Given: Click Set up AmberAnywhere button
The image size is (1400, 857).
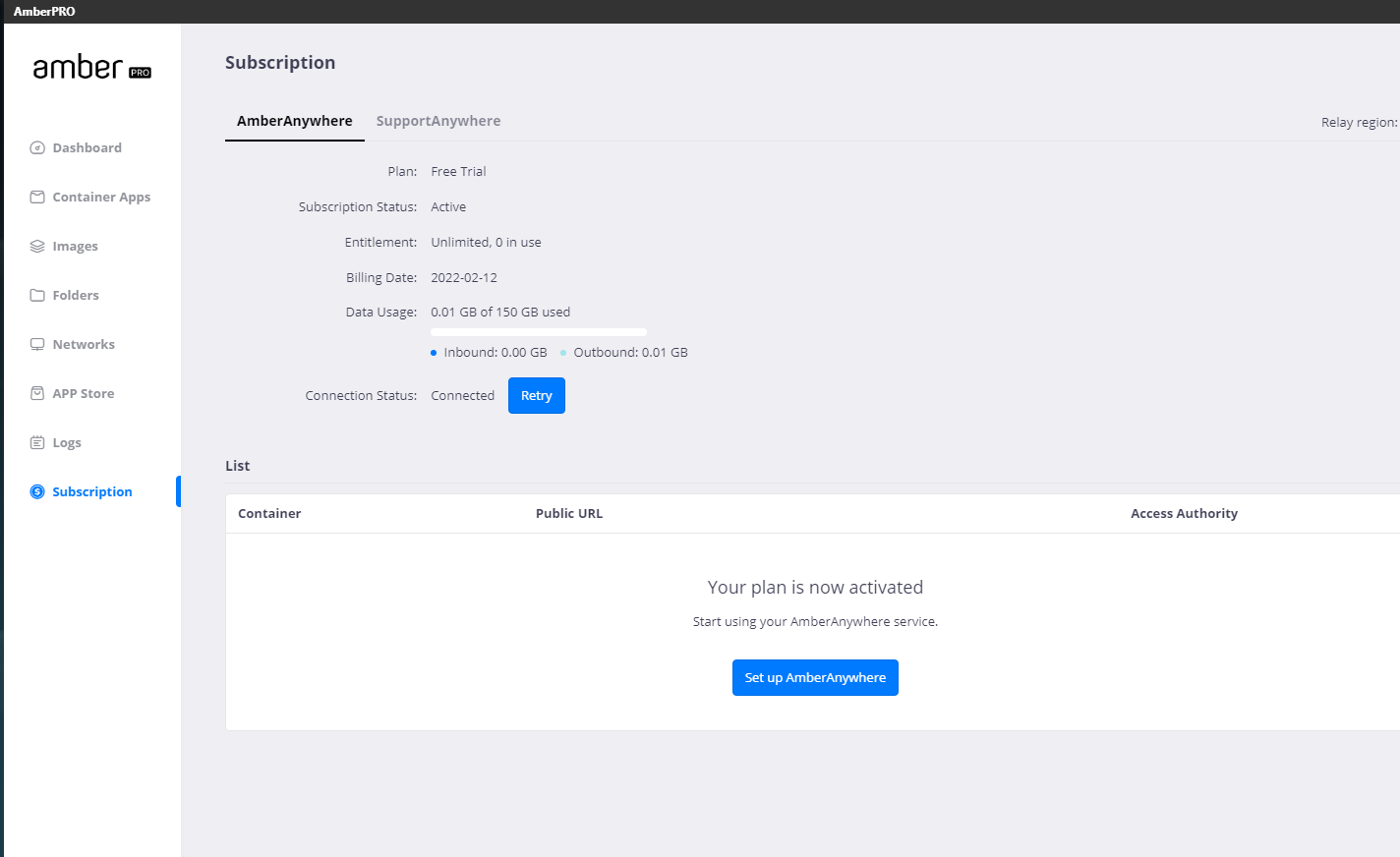Looking at the screenshot, I should coord(815,678).
